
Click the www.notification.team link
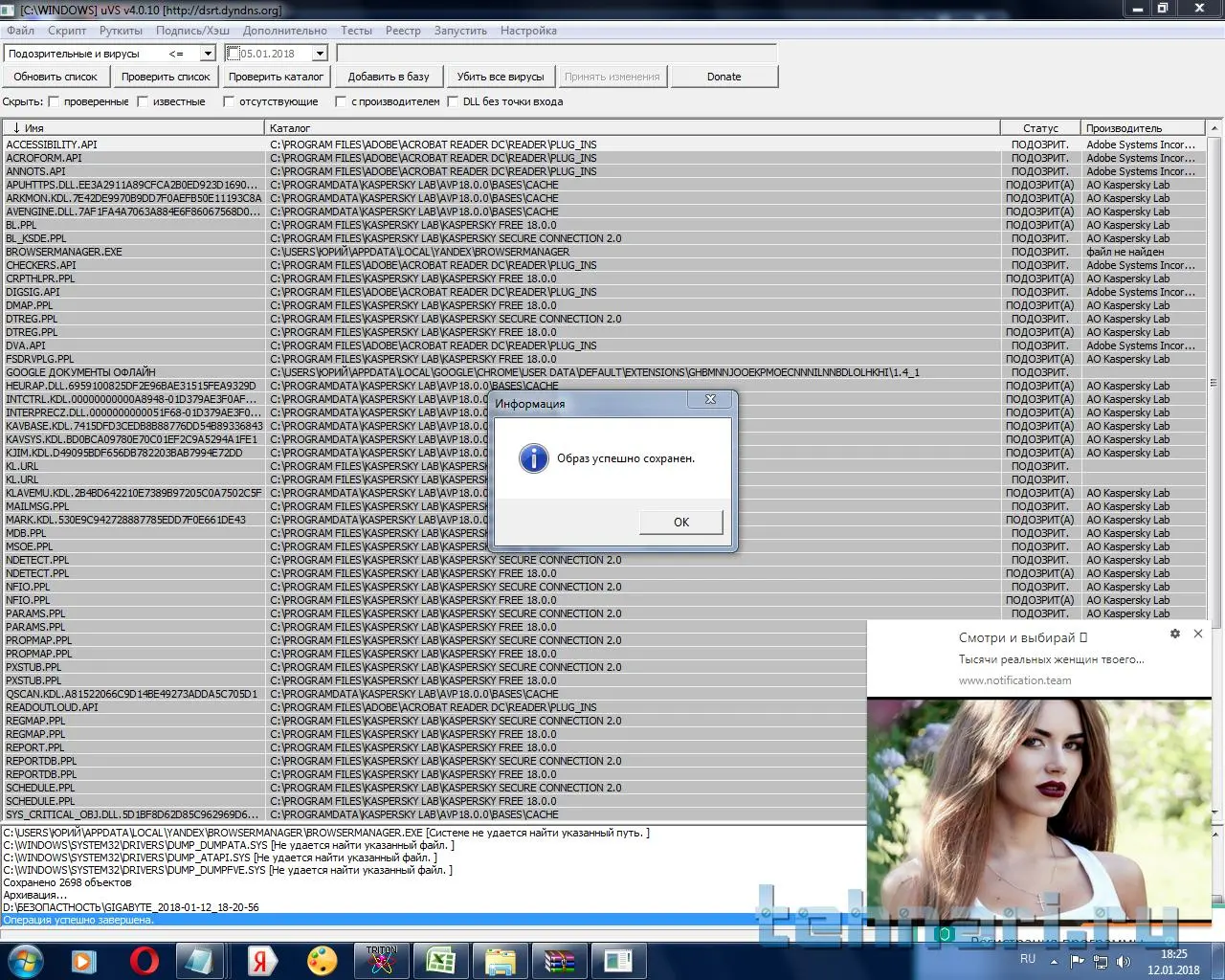[x=1014, y=680]
